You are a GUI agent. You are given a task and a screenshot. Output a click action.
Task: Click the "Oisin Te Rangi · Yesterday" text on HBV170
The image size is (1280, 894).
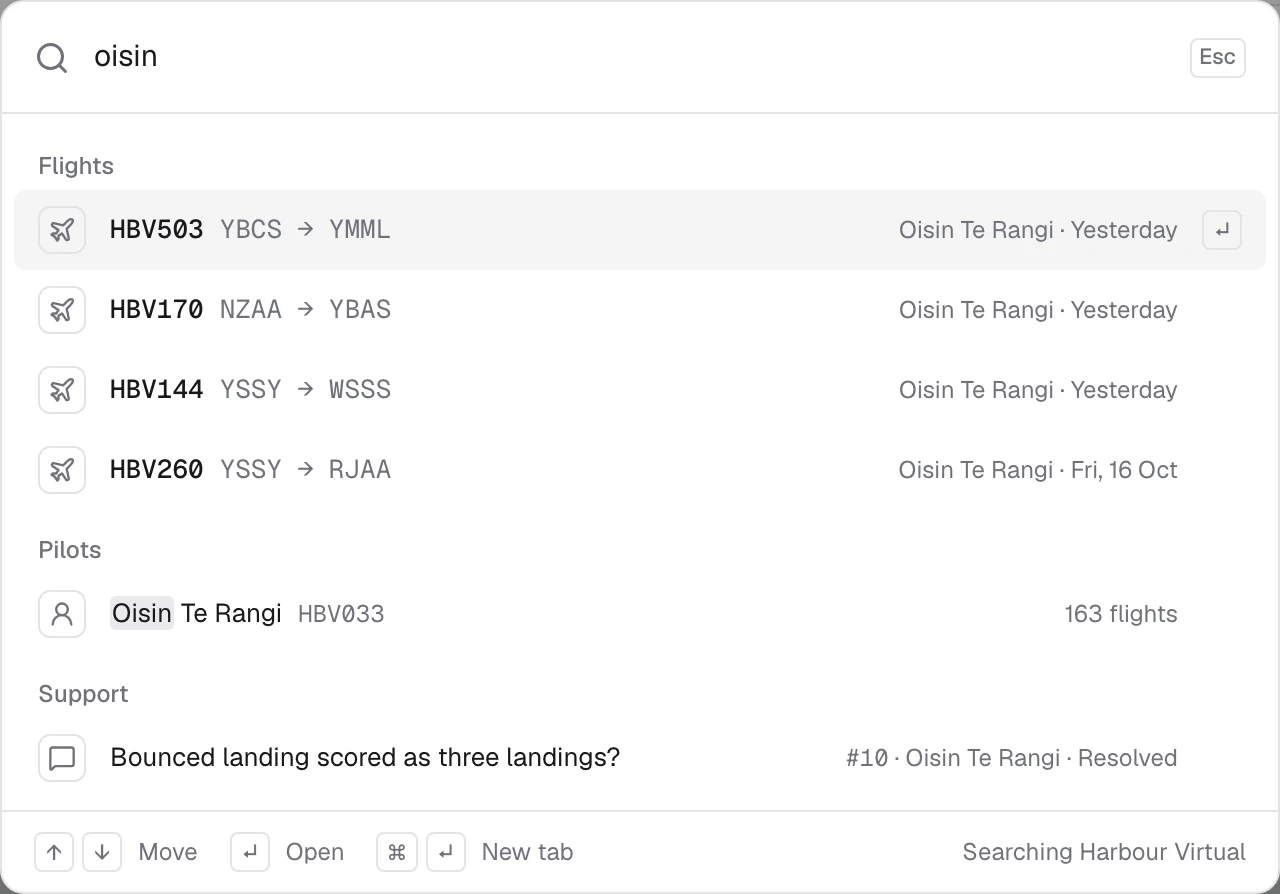(x=1038, y=310)
